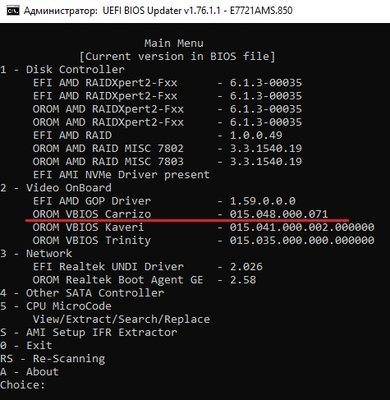Click the Network menu option

(36, 253)
